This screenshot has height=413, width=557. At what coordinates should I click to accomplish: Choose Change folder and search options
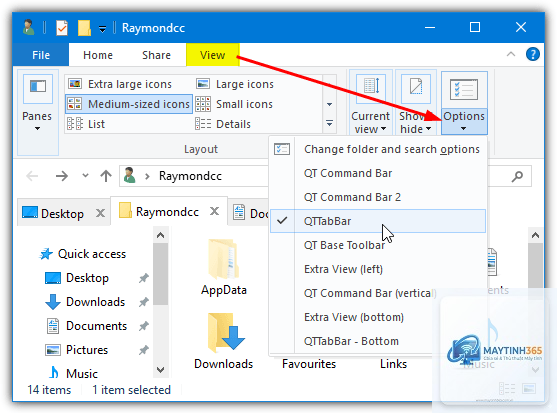[378, 149]
